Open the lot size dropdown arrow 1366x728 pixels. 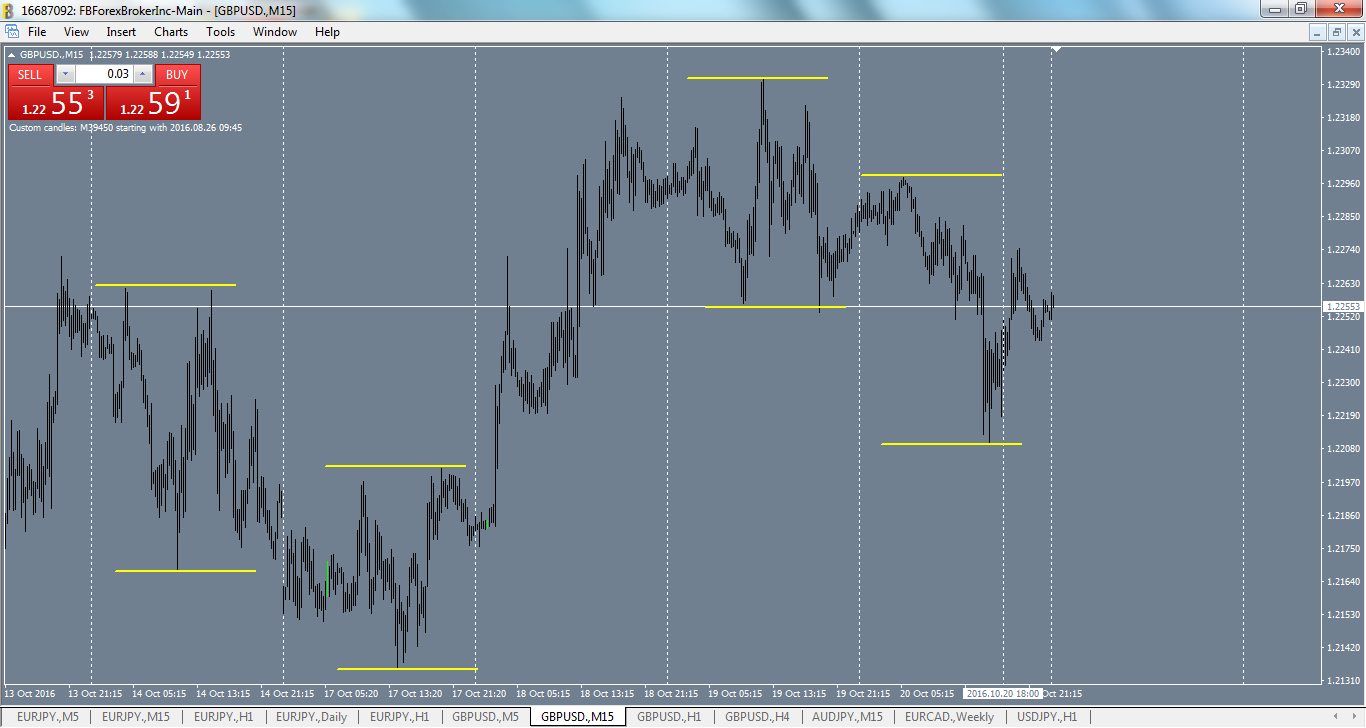pyautogui.click(x=64, y=74)
